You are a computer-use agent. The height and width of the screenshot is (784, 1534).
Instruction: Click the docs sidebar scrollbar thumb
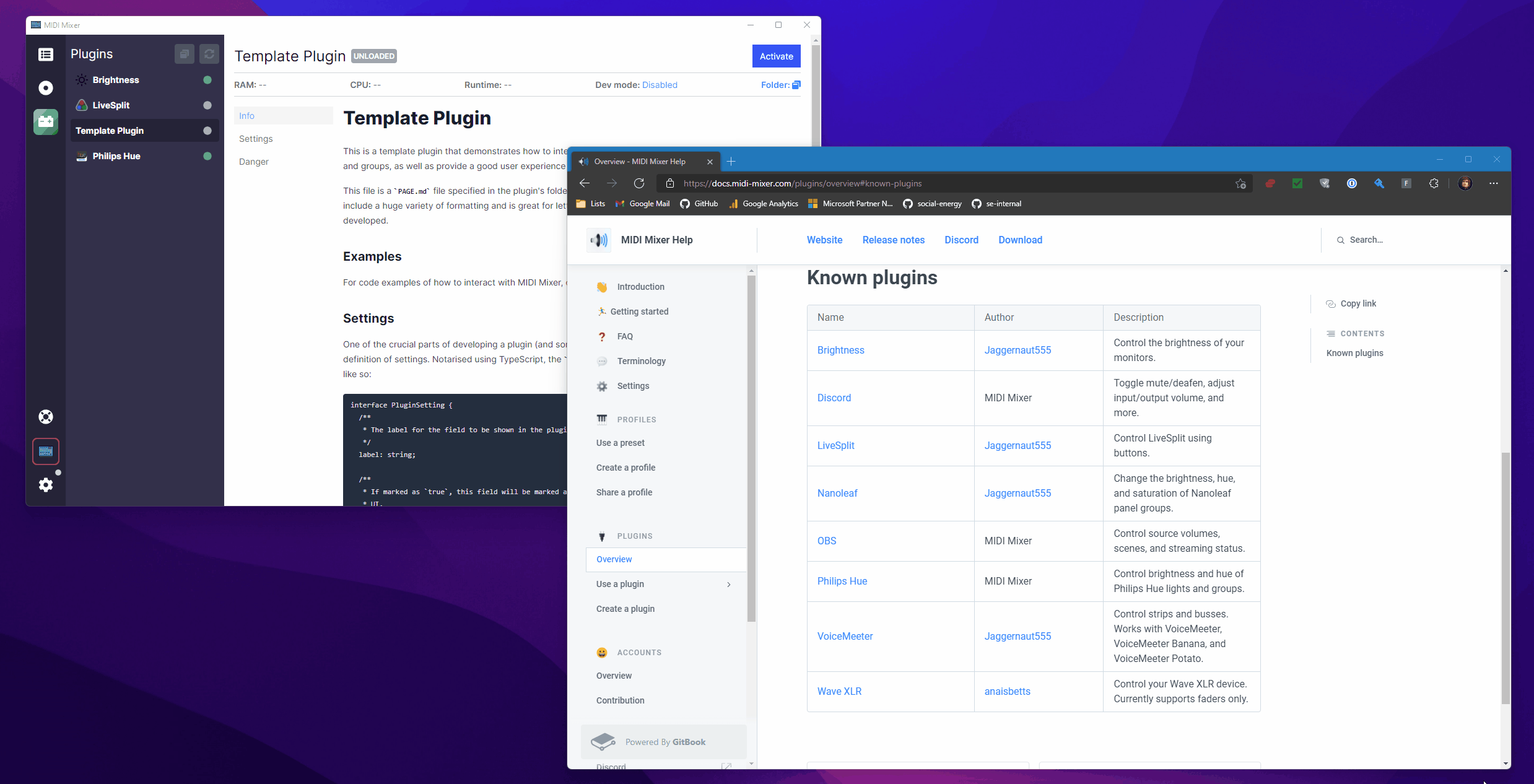pyautogui.click(x=751, y=448)
